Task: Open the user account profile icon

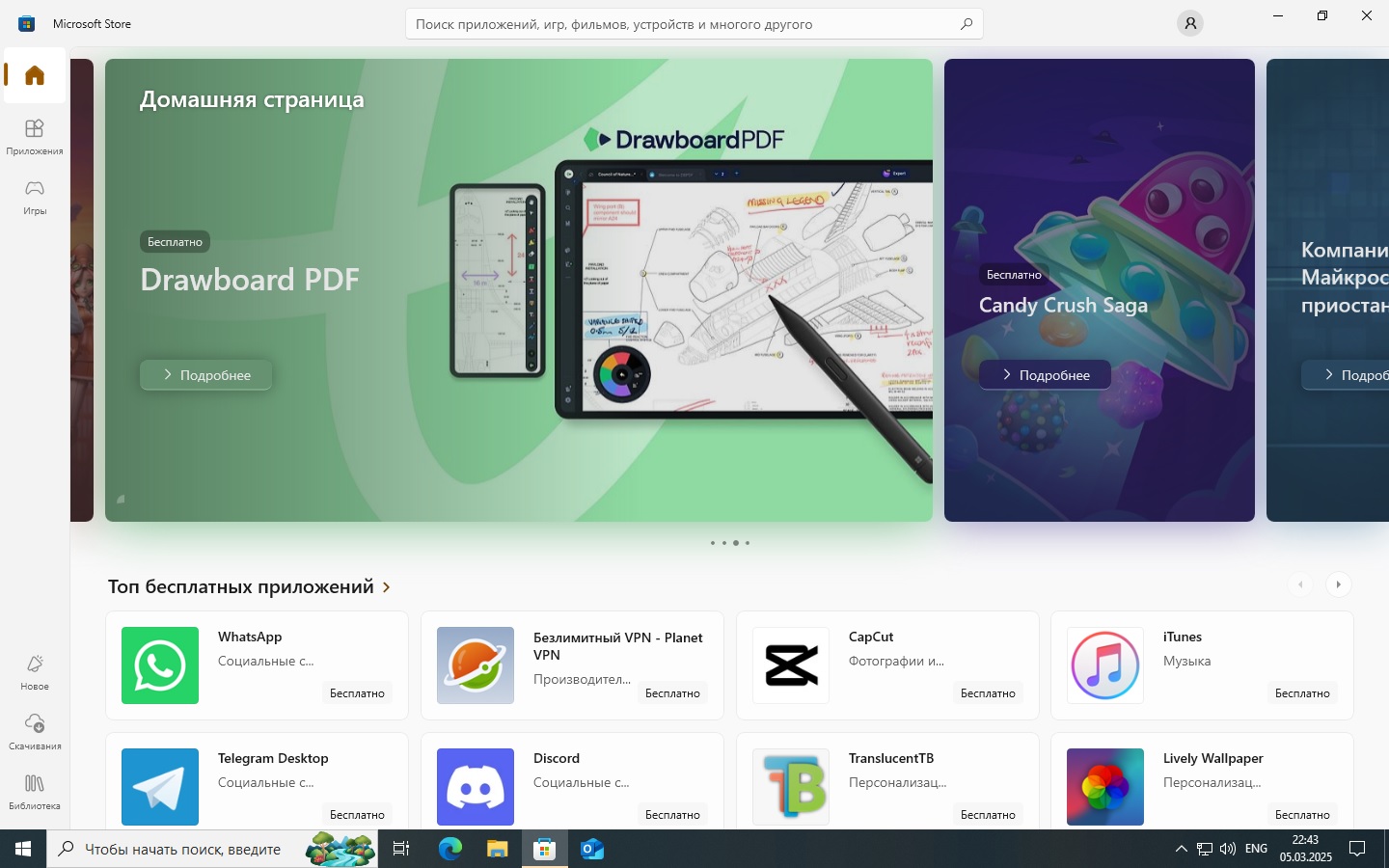Action: coord(1190,23)
